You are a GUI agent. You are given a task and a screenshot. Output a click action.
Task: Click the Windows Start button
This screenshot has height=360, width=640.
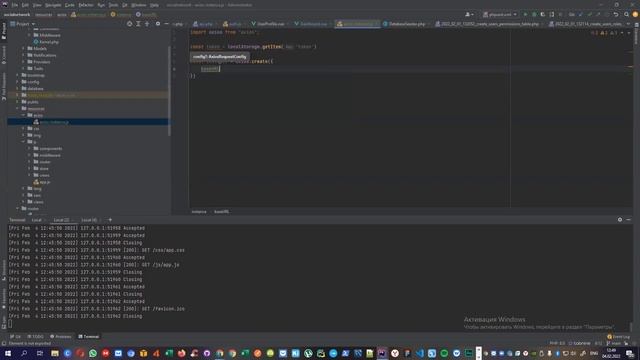pos(8,353)
